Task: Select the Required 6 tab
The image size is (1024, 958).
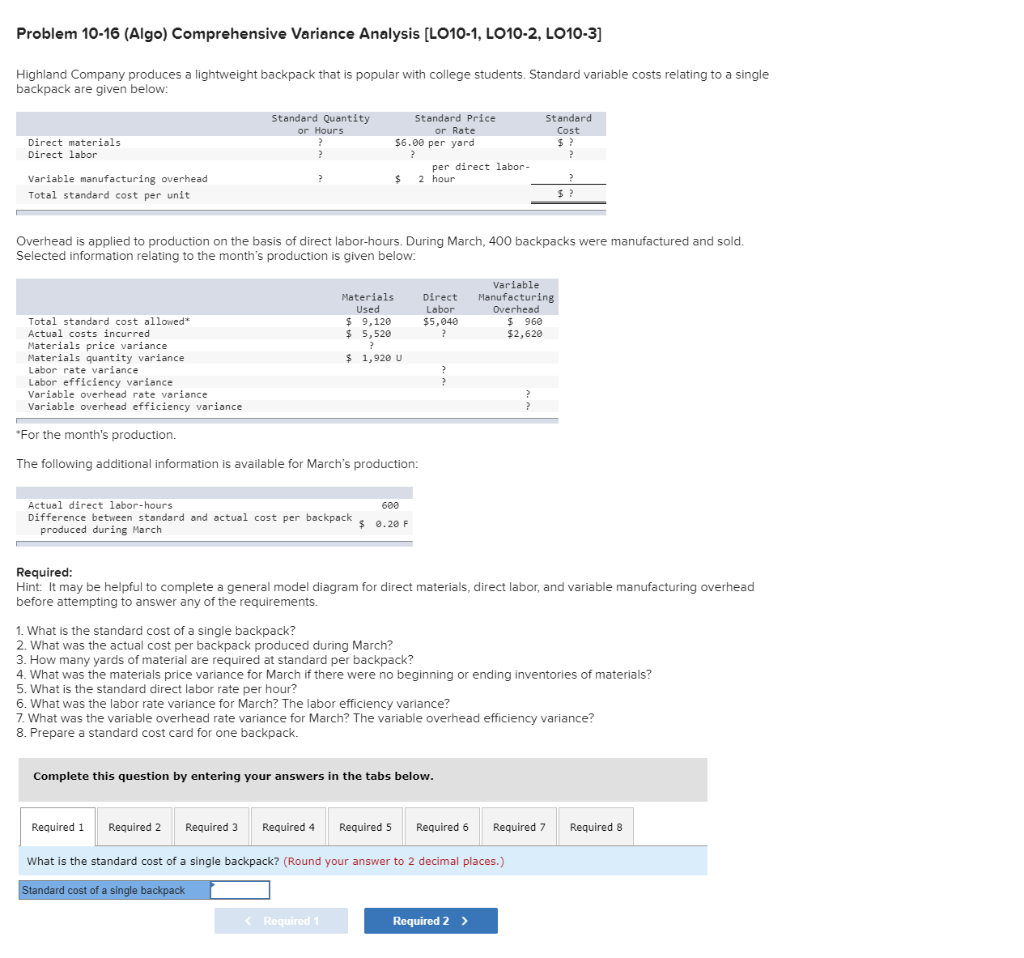Action: tap(442, 826)
